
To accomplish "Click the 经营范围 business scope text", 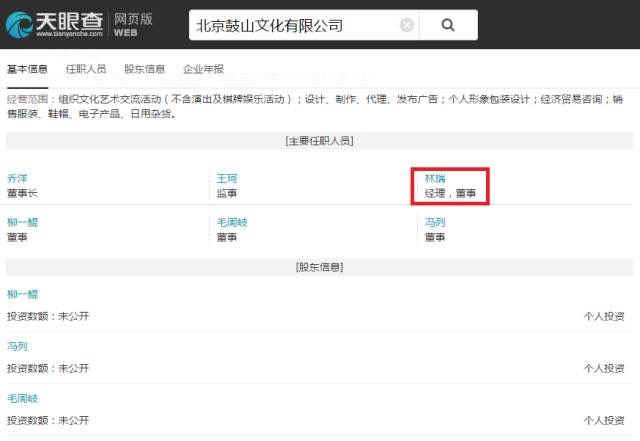I will coord(315,106).
